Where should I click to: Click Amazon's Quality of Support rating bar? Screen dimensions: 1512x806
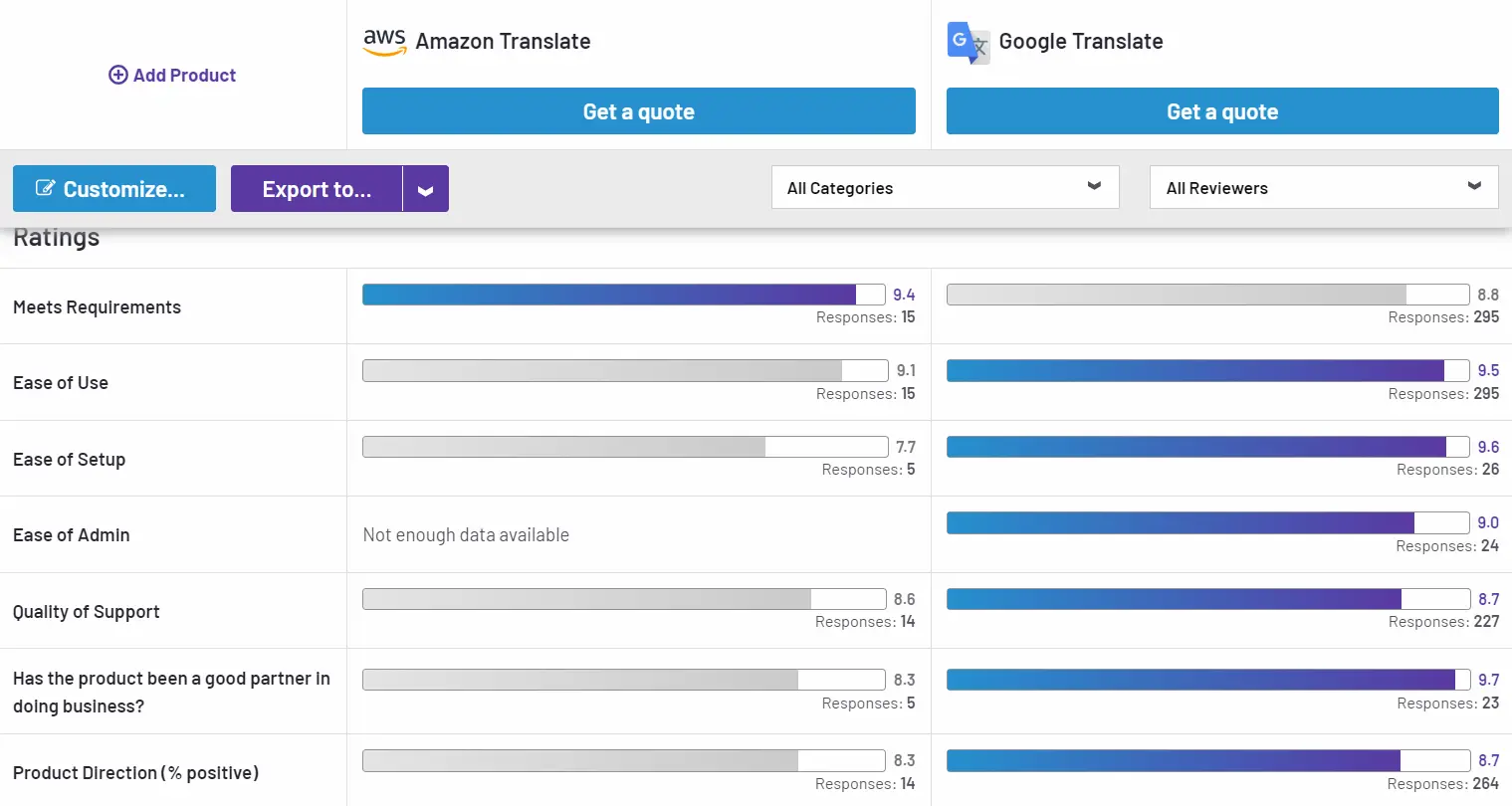point(623,599)
